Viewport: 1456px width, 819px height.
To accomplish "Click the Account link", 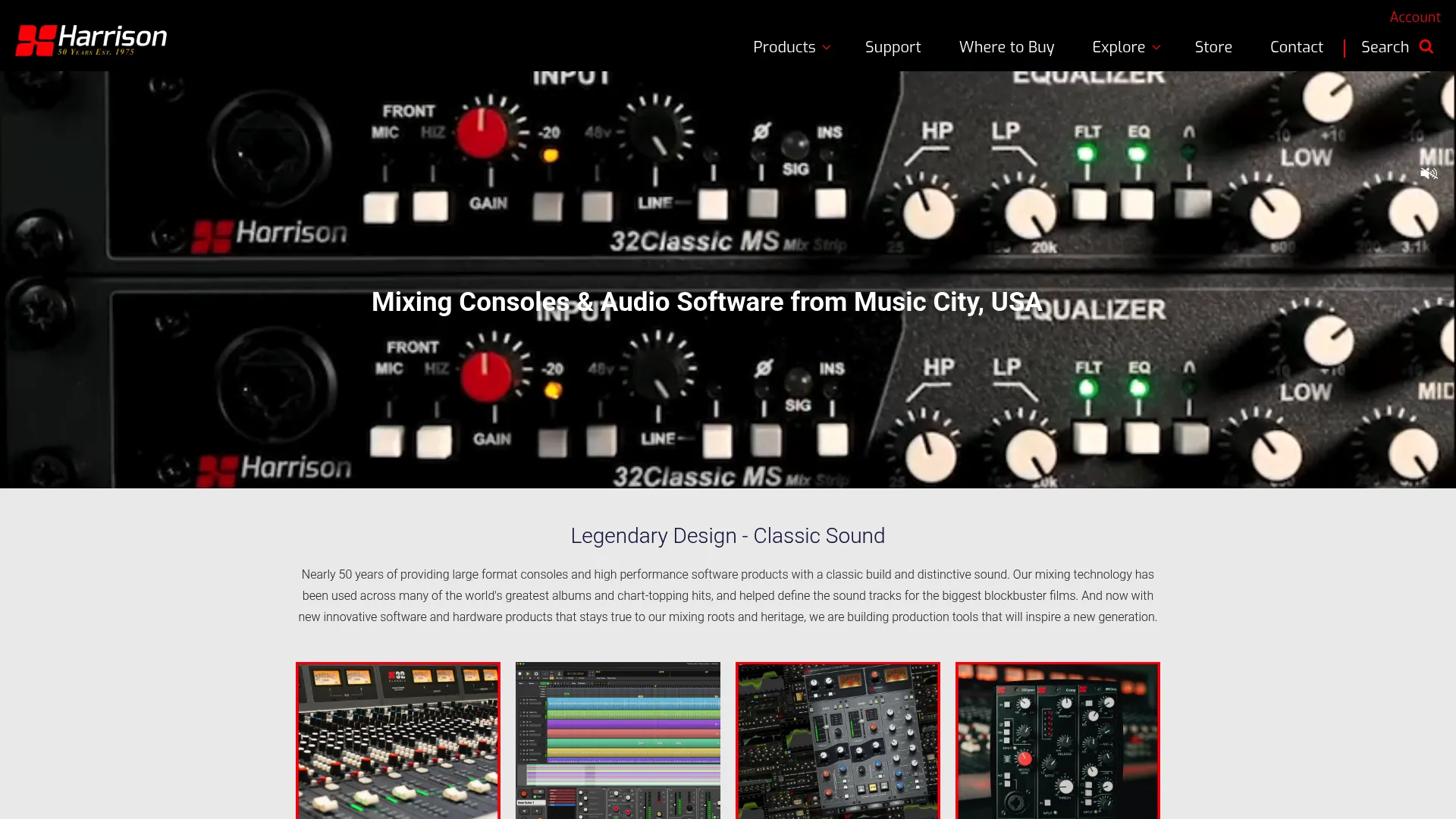I will point(1414,17).
